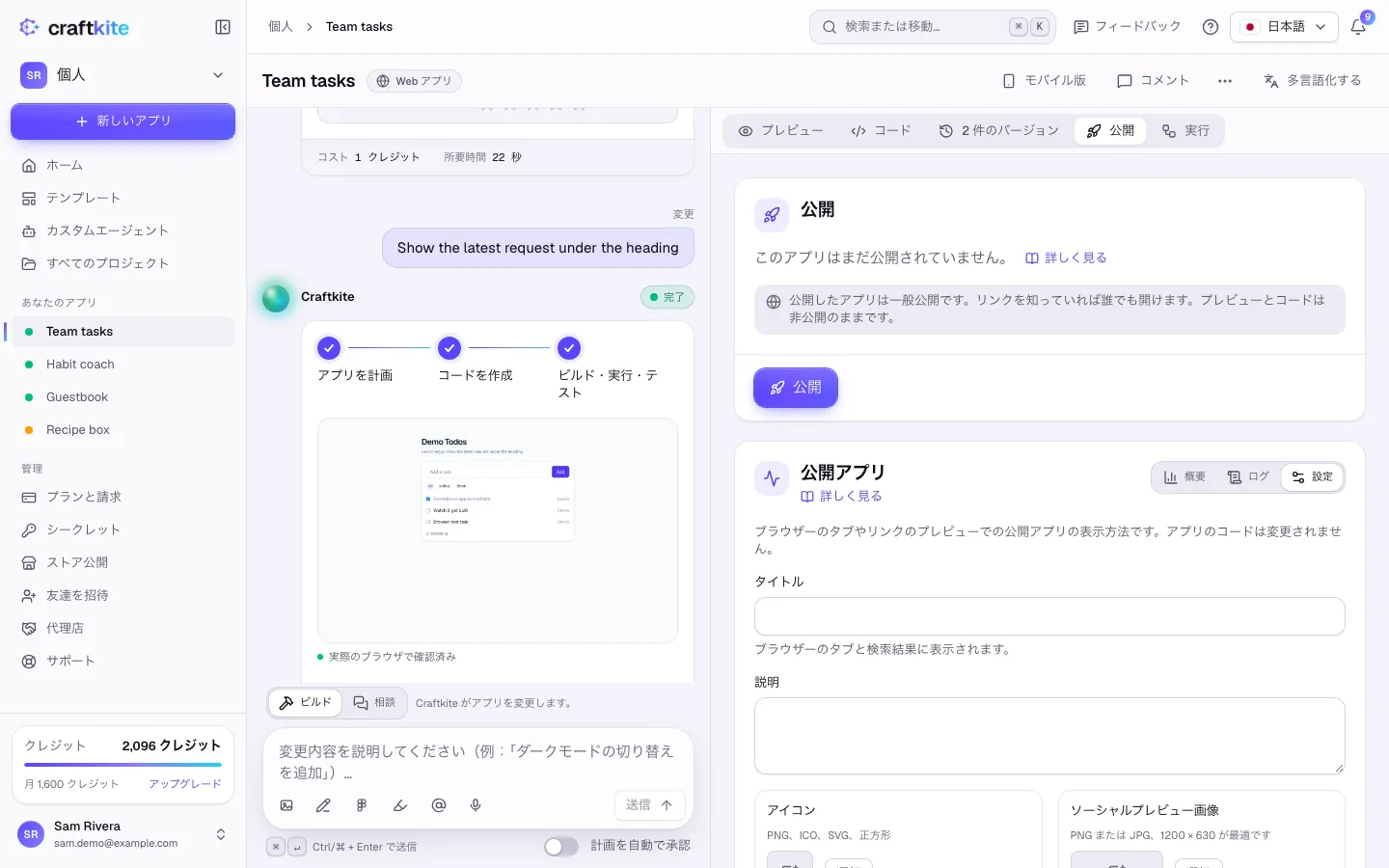The image size is (1389, 868).
Task: Focus the 検索または移動 search box
Action: 933,27
